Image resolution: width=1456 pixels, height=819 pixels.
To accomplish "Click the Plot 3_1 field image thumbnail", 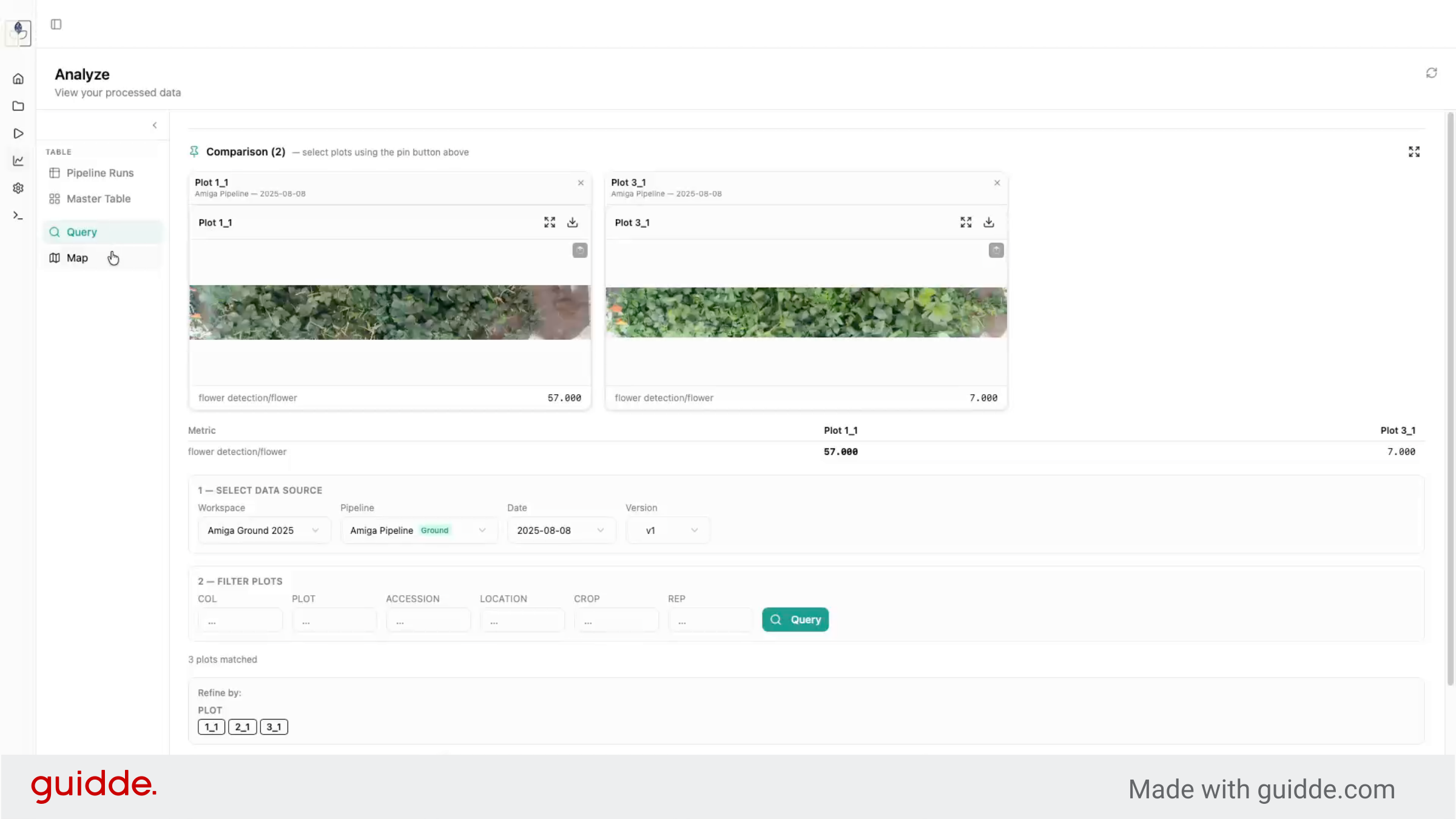I will (806, 312).
